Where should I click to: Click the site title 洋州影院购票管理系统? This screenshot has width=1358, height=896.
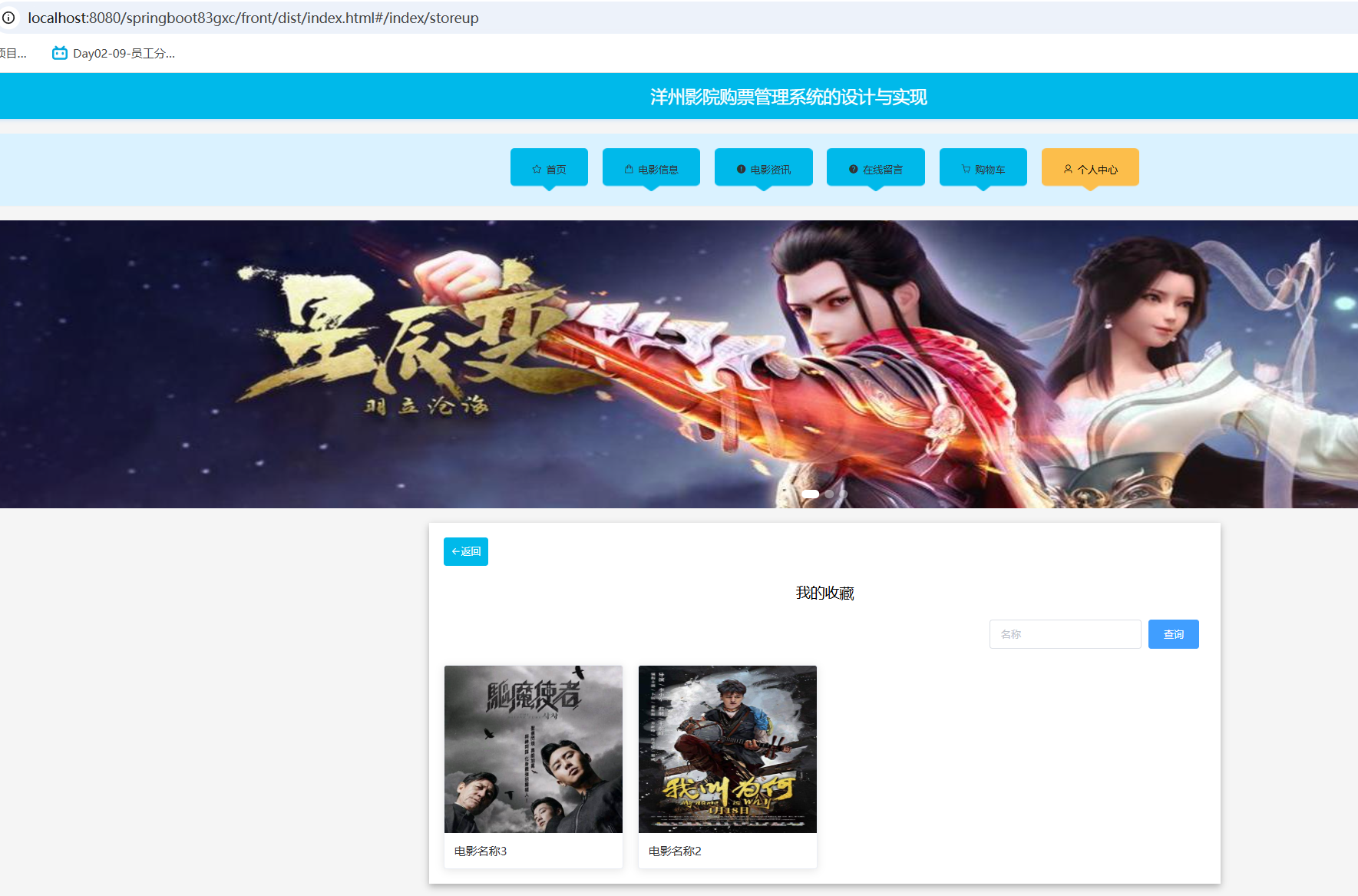coord(788,97)
